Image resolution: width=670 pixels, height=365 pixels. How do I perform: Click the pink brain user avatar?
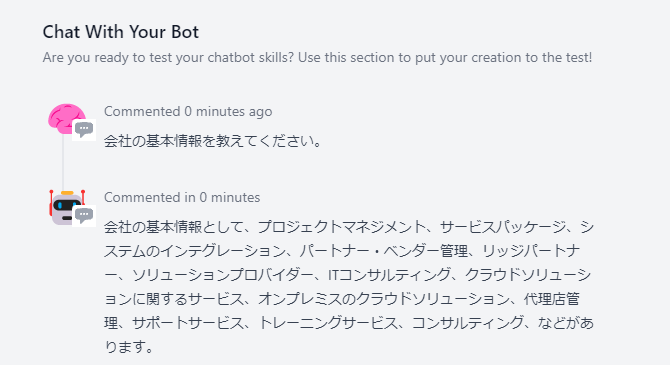coord(67,118)
